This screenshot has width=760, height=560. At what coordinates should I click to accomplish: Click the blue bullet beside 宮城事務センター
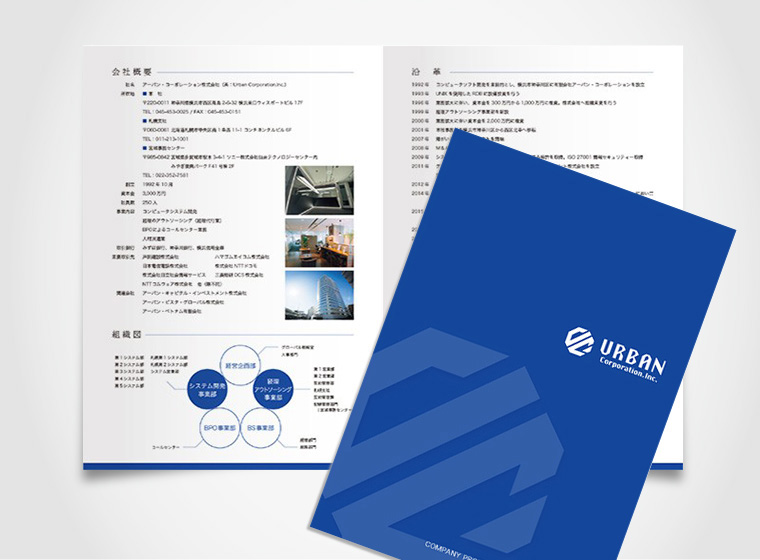[x=145, y=147]
